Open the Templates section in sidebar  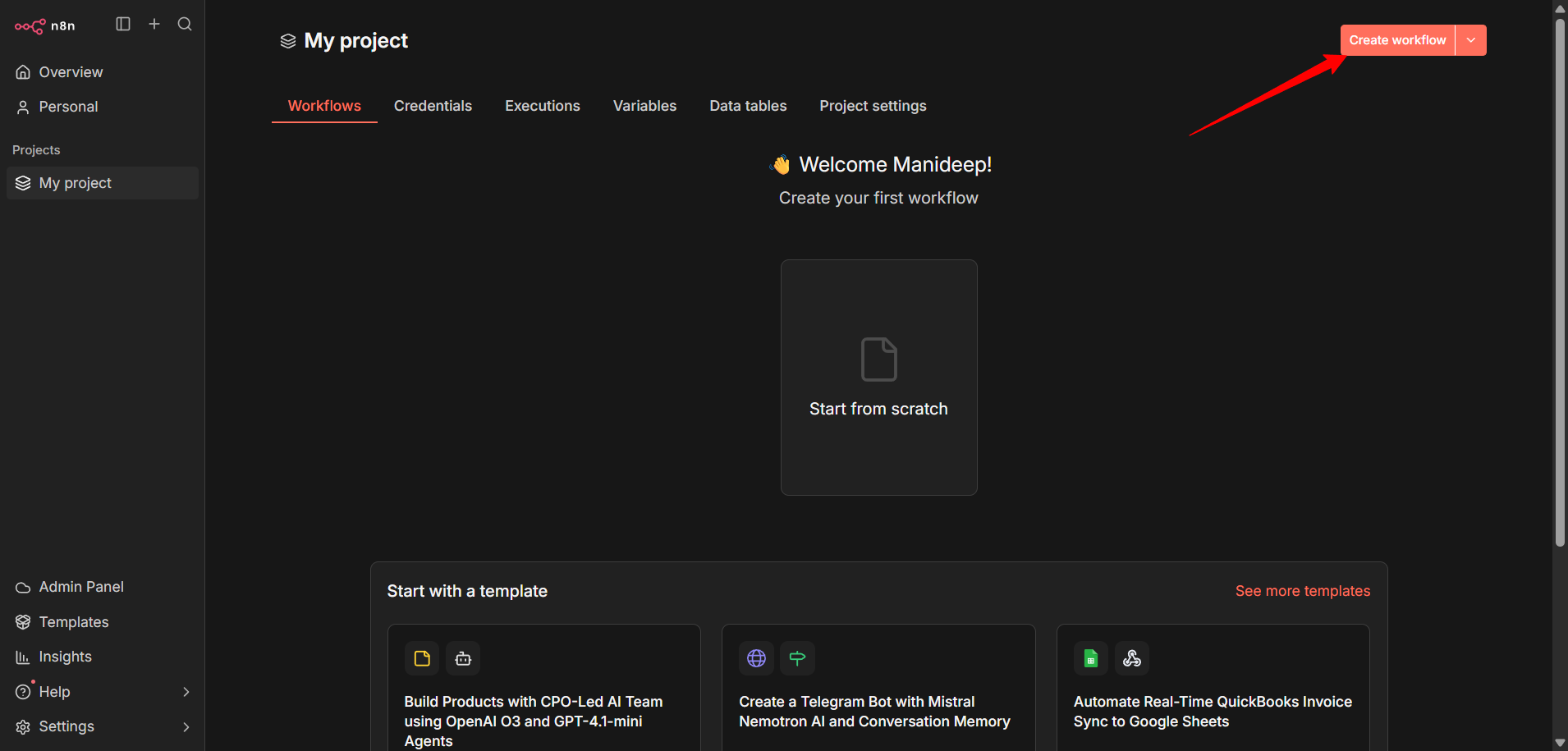click(x=73, y=621)
